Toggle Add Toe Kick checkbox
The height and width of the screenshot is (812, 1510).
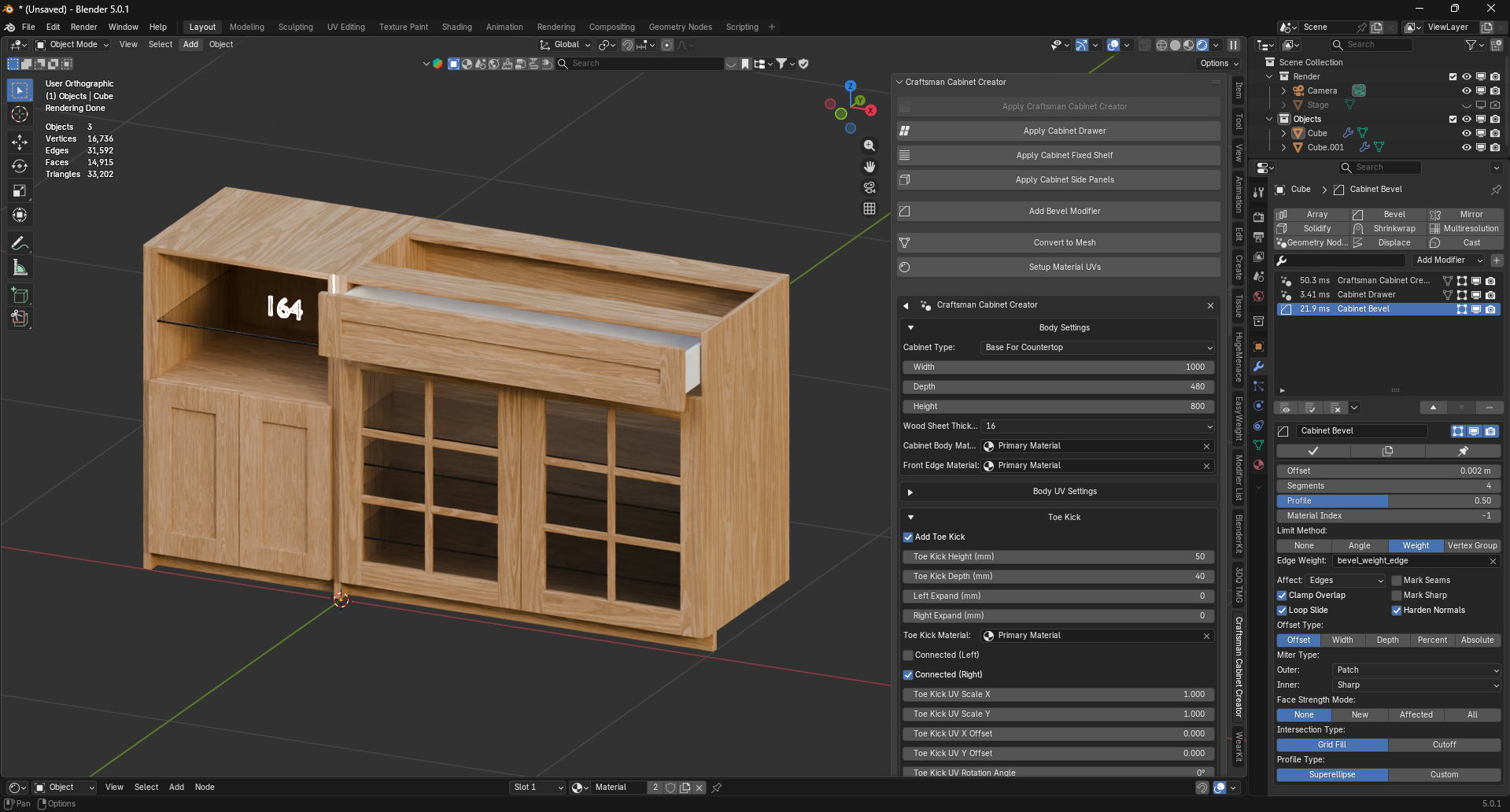click(908, 537)
